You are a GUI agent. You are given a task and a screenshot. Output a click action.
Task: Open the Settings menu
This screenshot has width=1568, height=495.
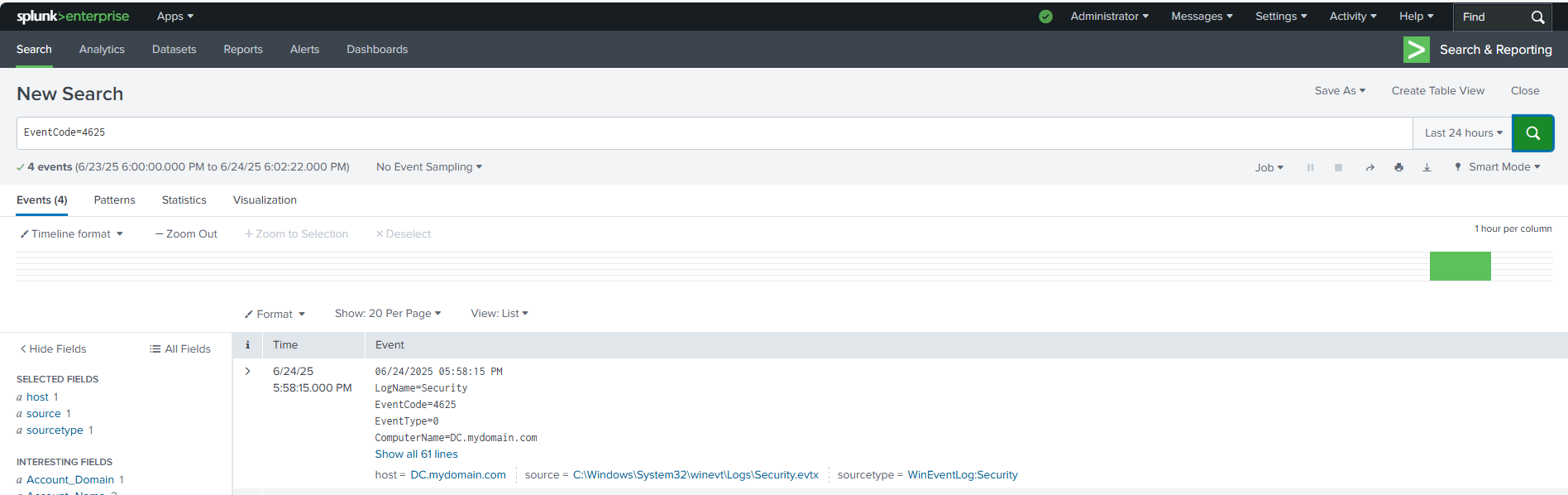[x=1281, y=17]
